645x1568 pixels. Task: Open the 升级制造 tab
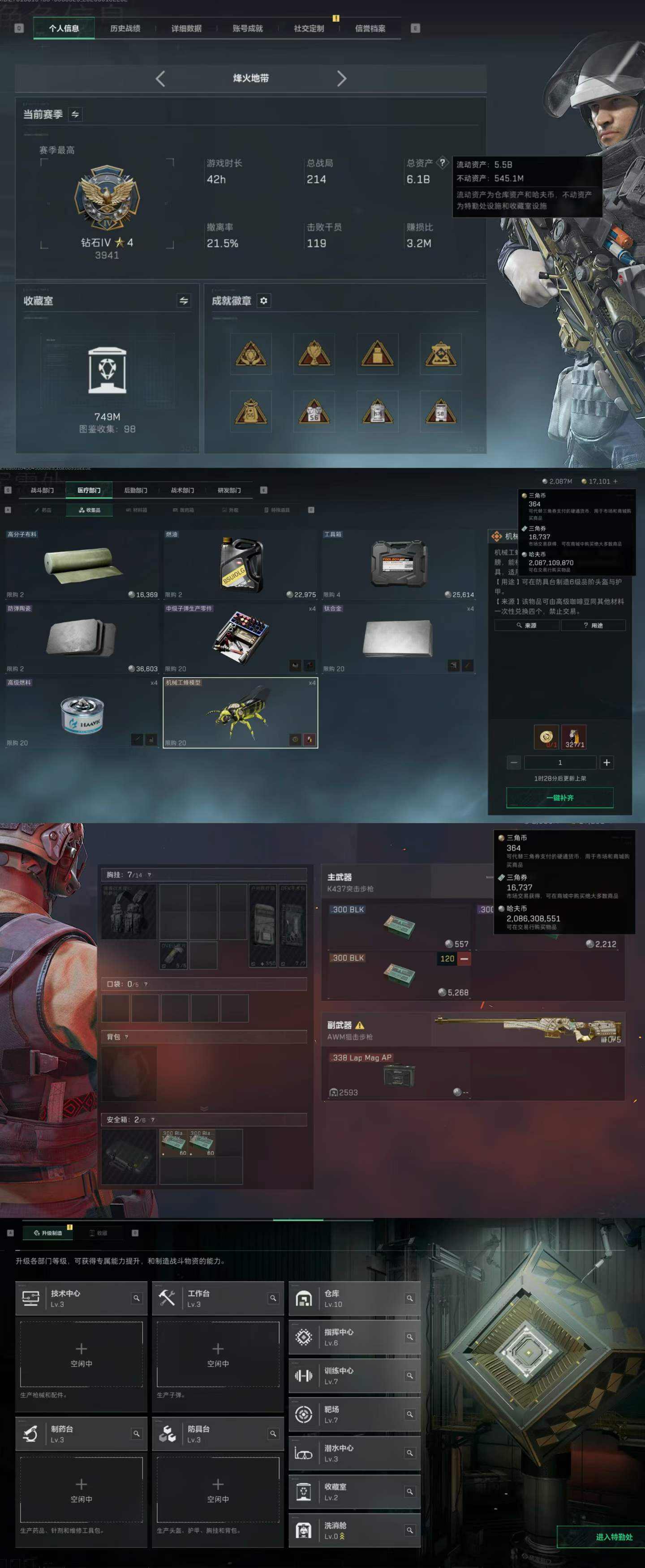pos(47,1233)
